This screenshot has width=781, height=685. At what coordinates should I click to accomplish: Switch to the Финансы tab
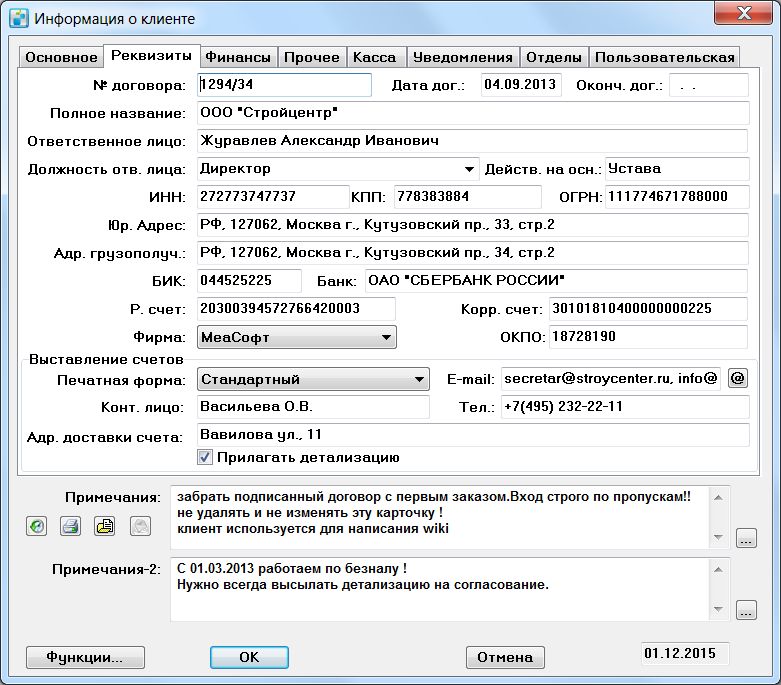(x=238, y=57)
